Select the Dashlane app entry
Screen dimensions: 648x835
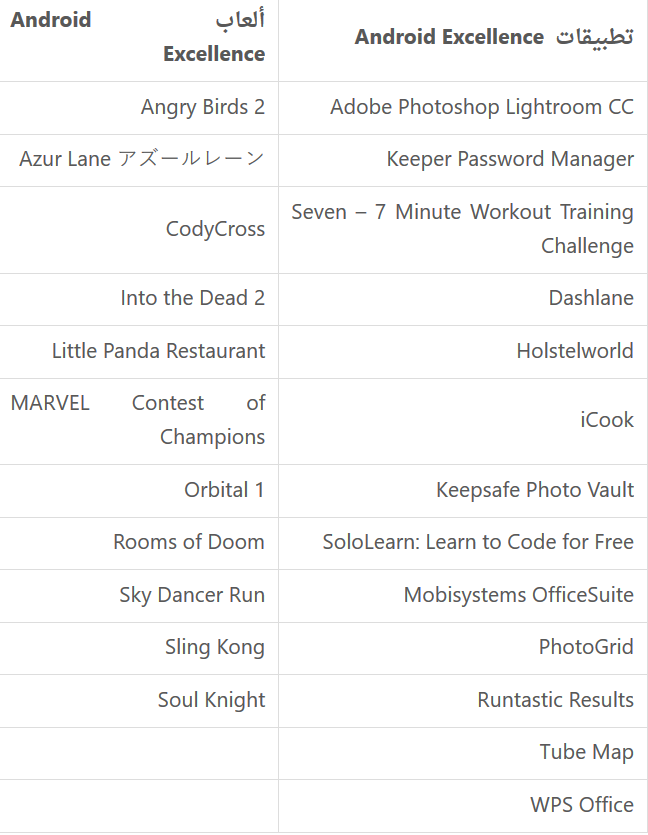tap(590, 298)
